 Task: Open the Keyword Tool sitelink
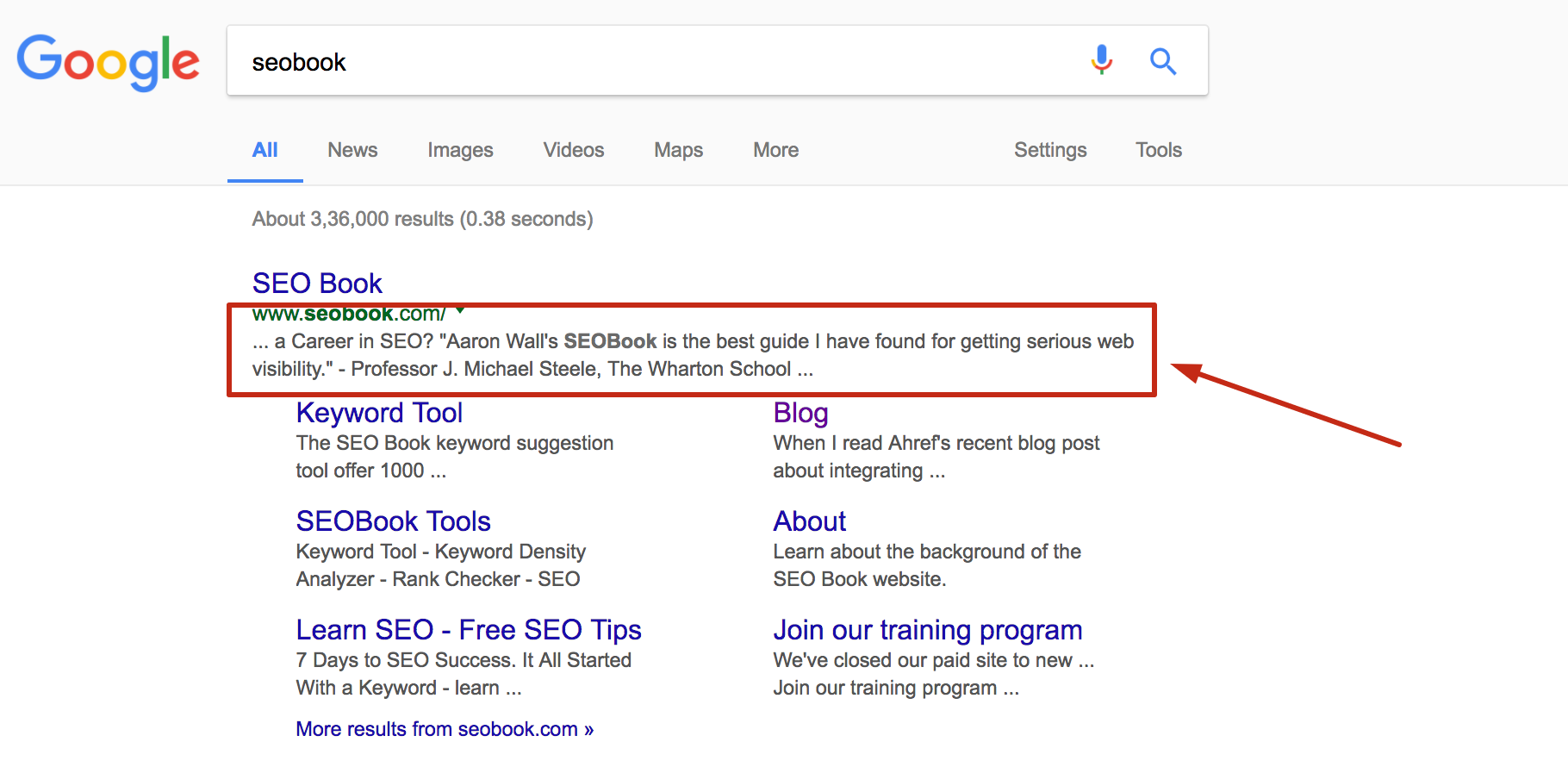(379, 413)
